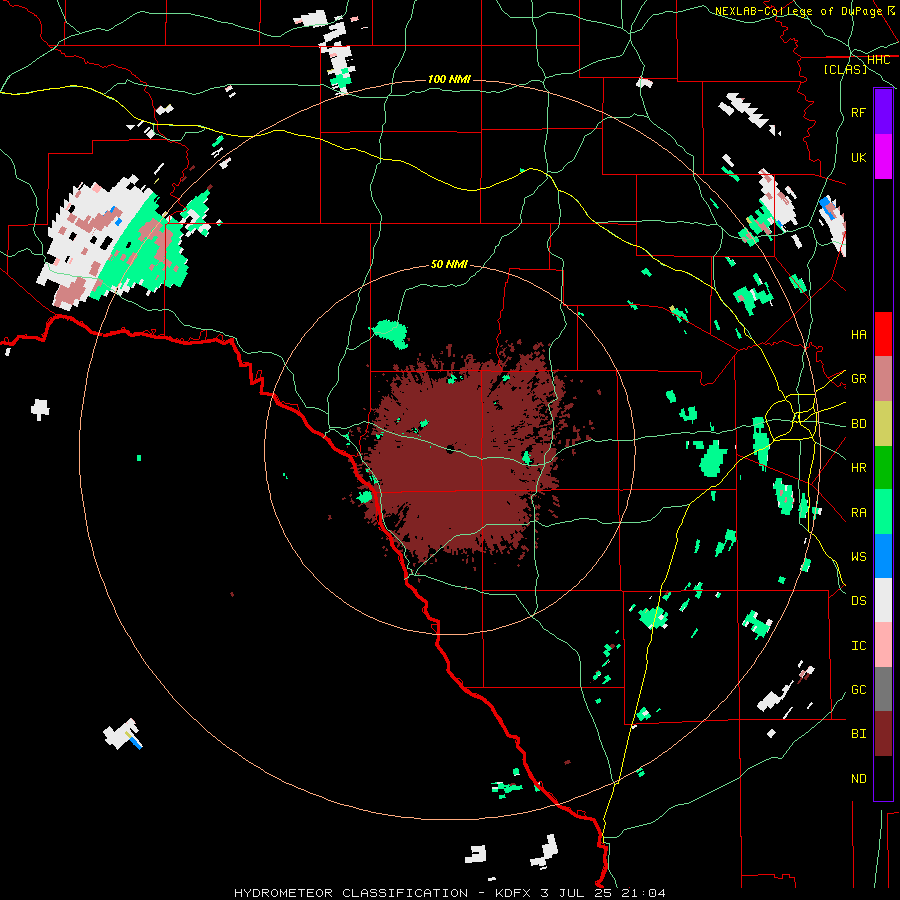The width and height of the screenshot is (900, 900).
Task: Click the WS legend label
Action: point(859,556)
